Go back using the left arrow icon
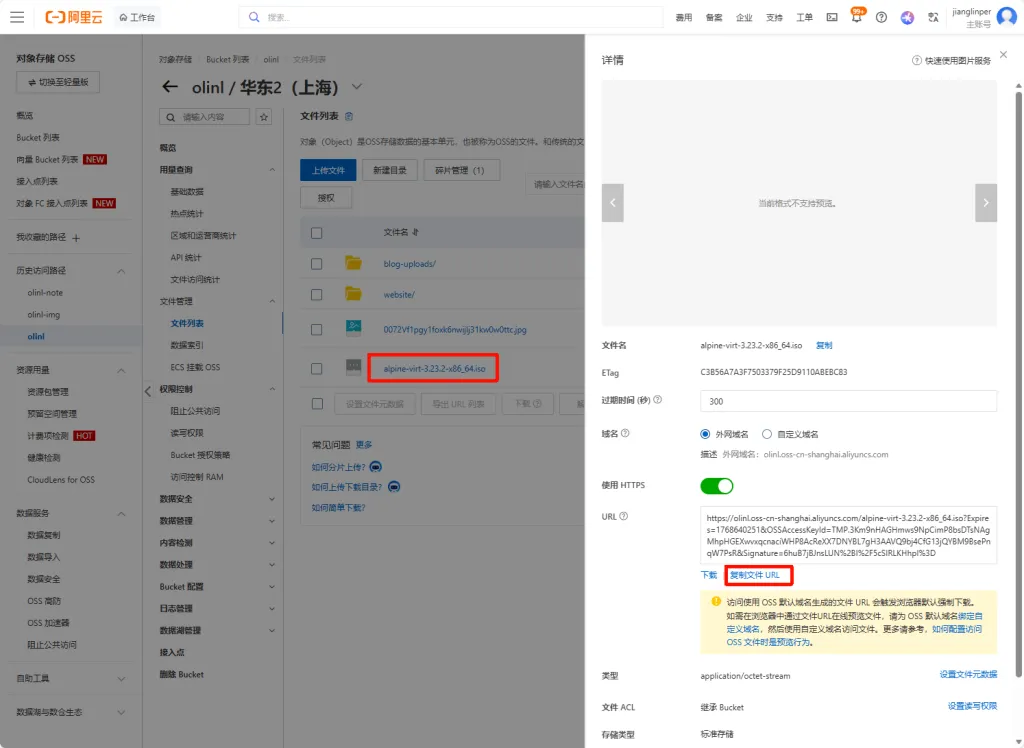The height and width of the screenshot is (748, 1024). pyautogui.click(x=170, y=87)
